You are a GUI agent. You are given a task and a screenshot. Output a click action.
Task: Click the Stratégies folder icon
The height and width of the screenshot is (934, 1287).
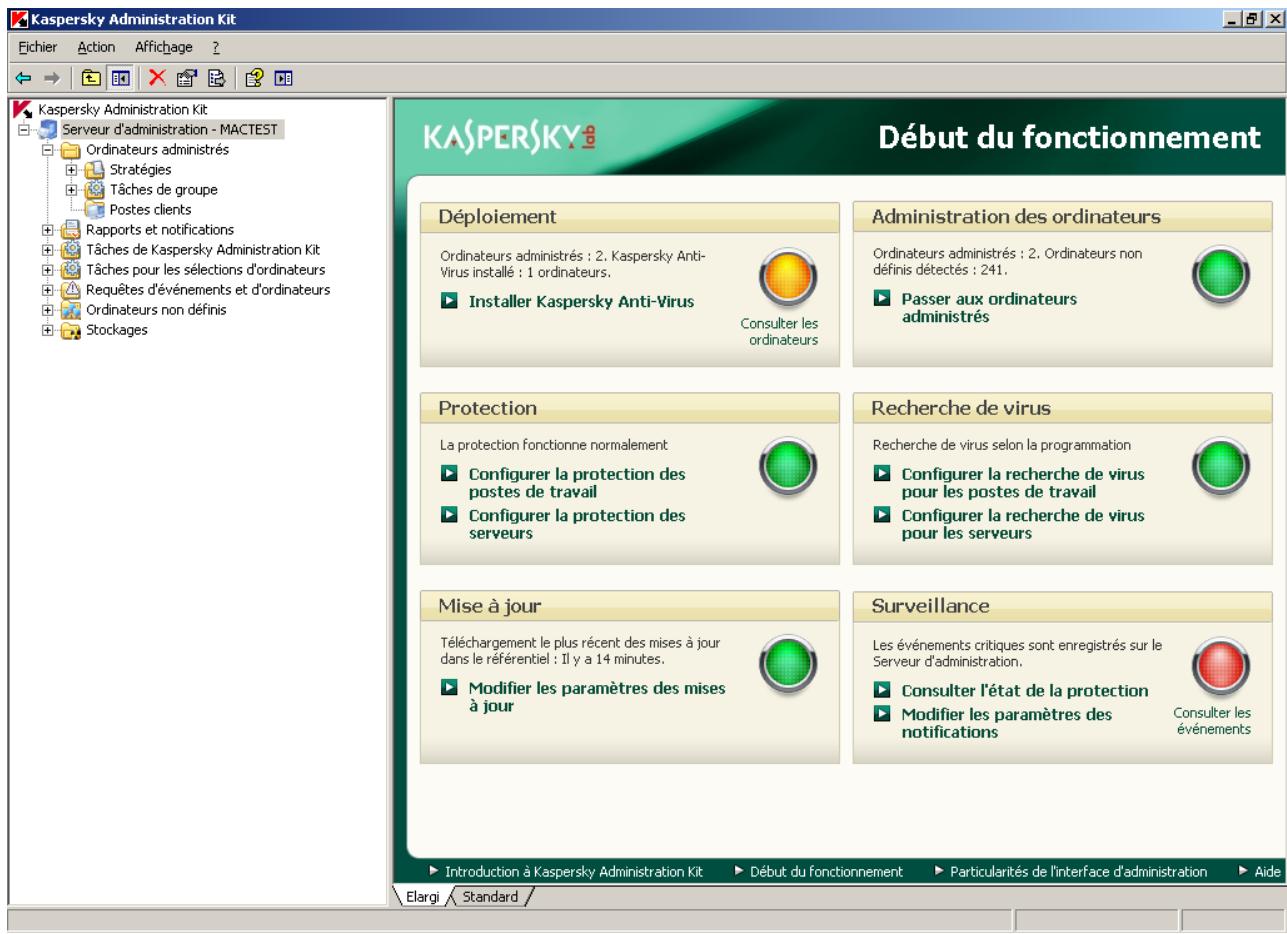[95, 170]
